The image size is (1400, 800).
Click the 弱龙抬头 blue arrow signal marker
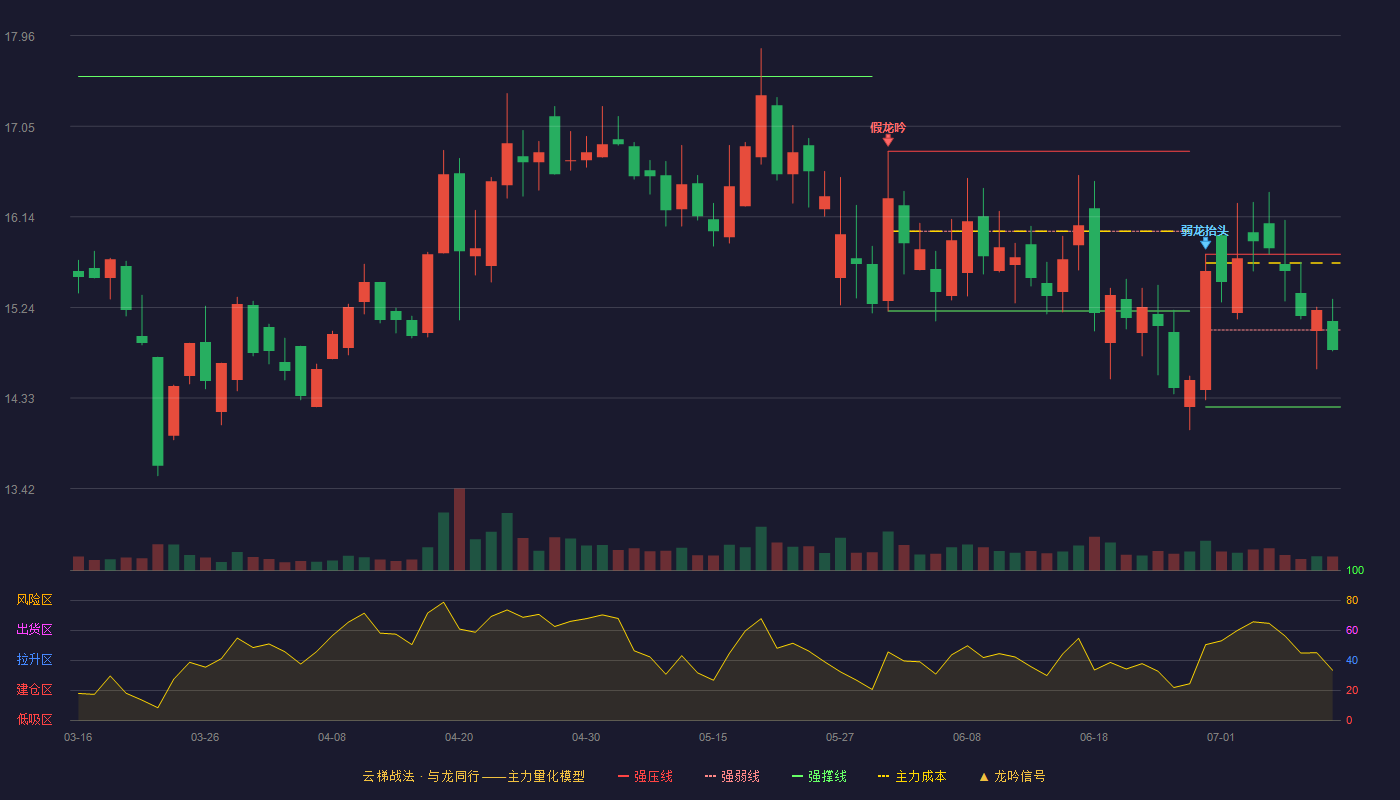[1205, 243]
